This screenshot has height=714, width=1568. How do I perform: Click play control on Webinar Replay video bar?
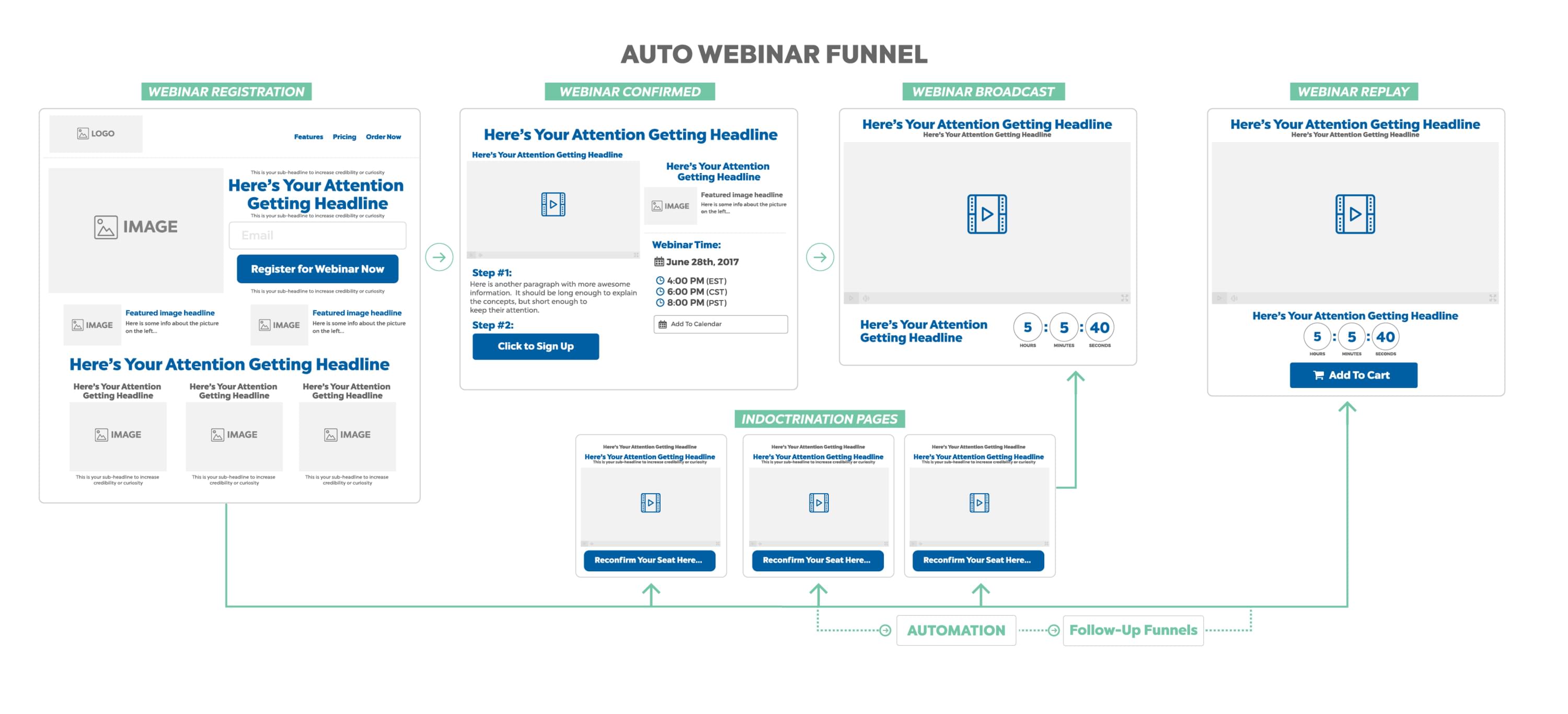pyautogui.click(x=1219, y=298)
